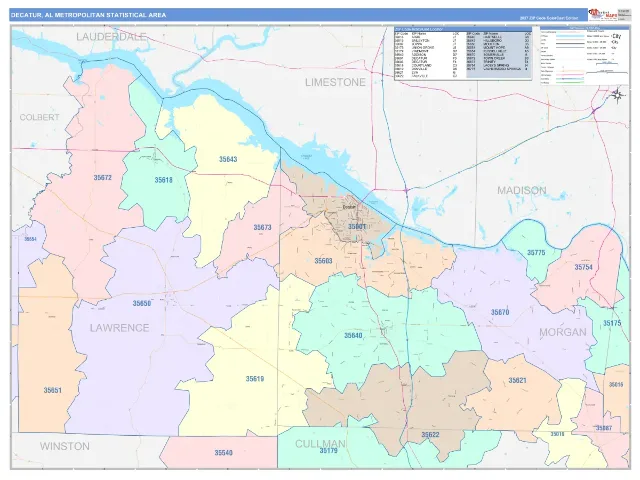Select the LIMESTONE county label

(x=335, y=82)
